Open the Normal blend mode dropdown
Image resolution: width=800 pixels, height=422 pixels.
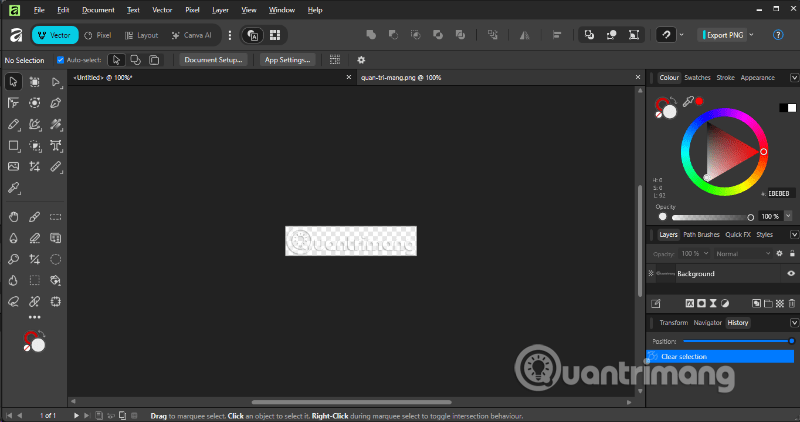coord(743,254)
